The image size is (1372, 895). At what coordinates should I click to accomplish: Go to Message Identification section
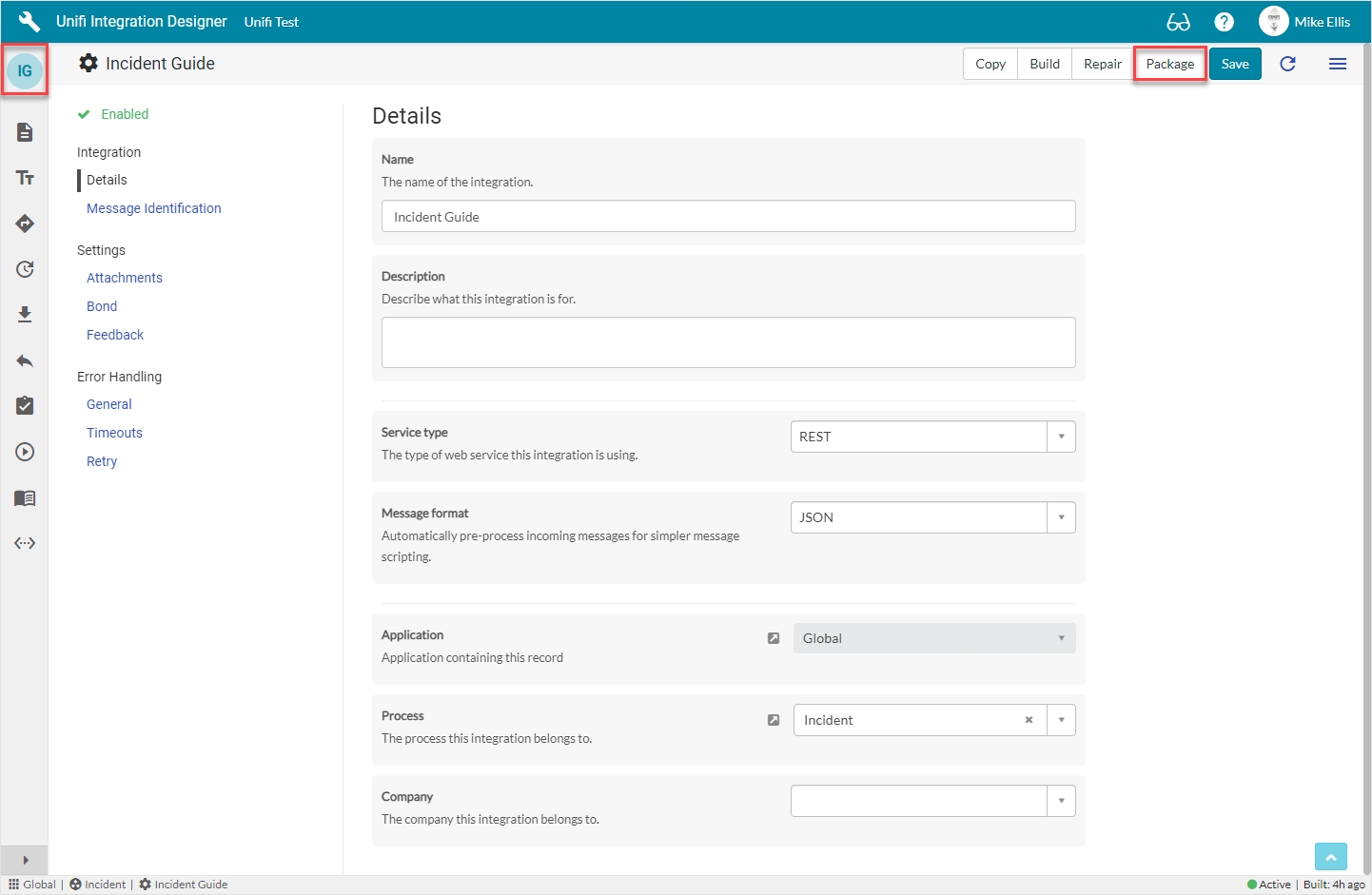[153, 208]
